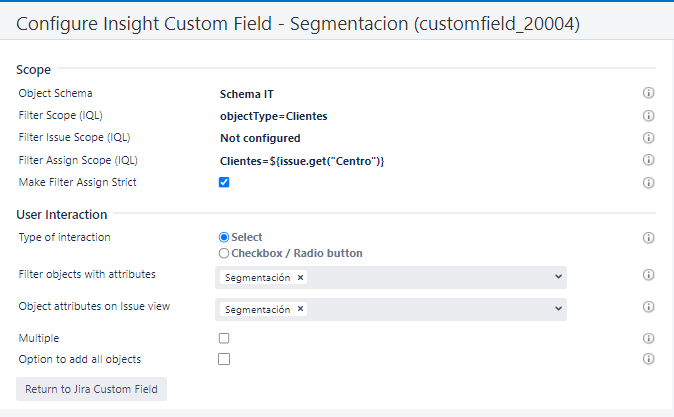Screen dimensions: 674x417
Task: Click info icon for Make Filter Assign Strict
Action: coord(648,183)
